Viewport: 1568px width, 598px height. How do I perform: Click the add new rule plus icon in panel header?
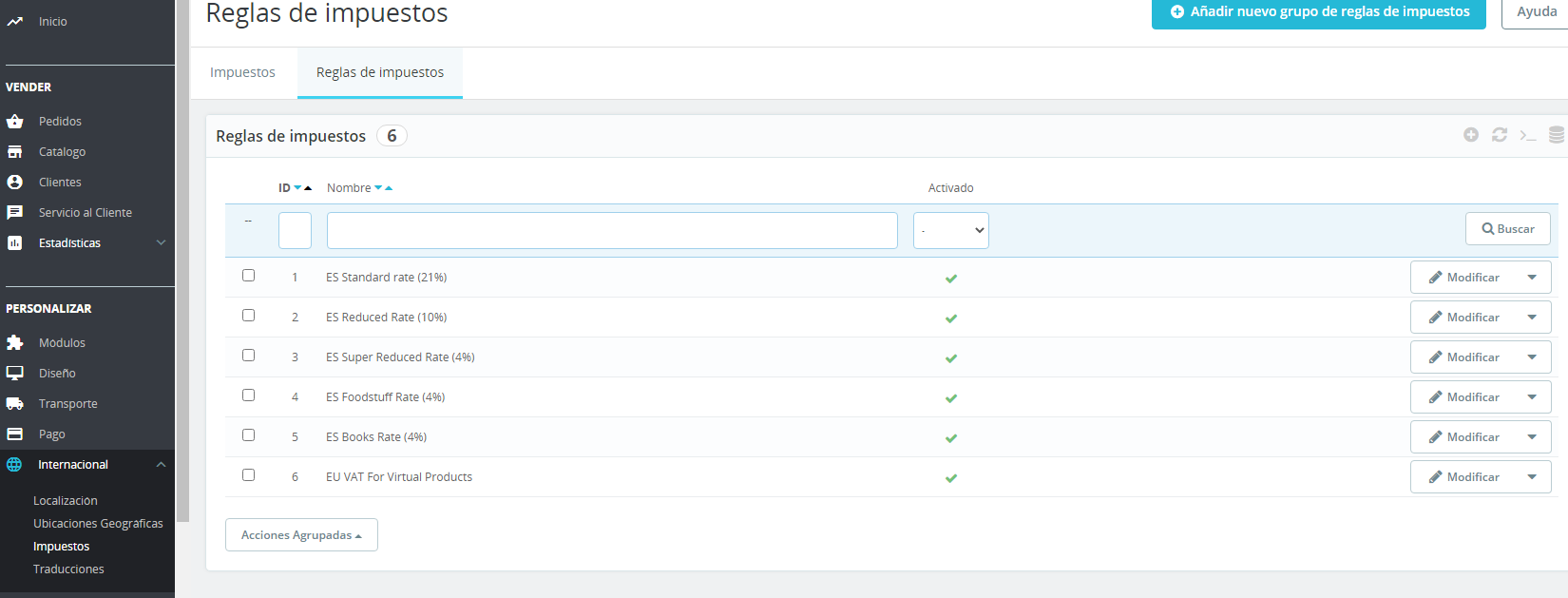1471,135
